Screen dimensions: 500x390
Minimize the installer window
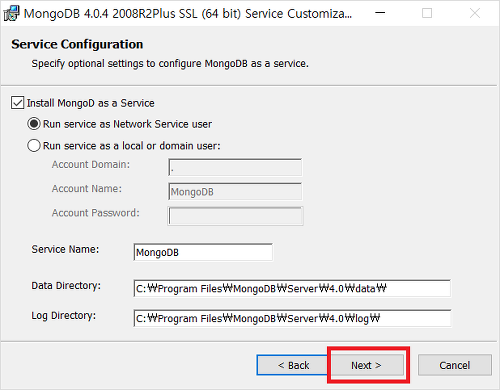tap(380, 13)
